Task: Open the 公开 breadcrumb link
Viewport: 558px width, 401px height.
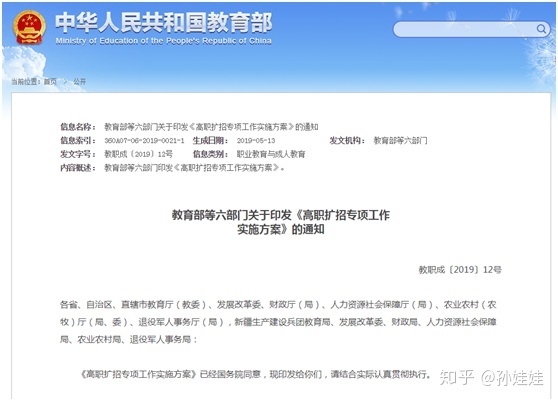Action: (x=79, y=81)
